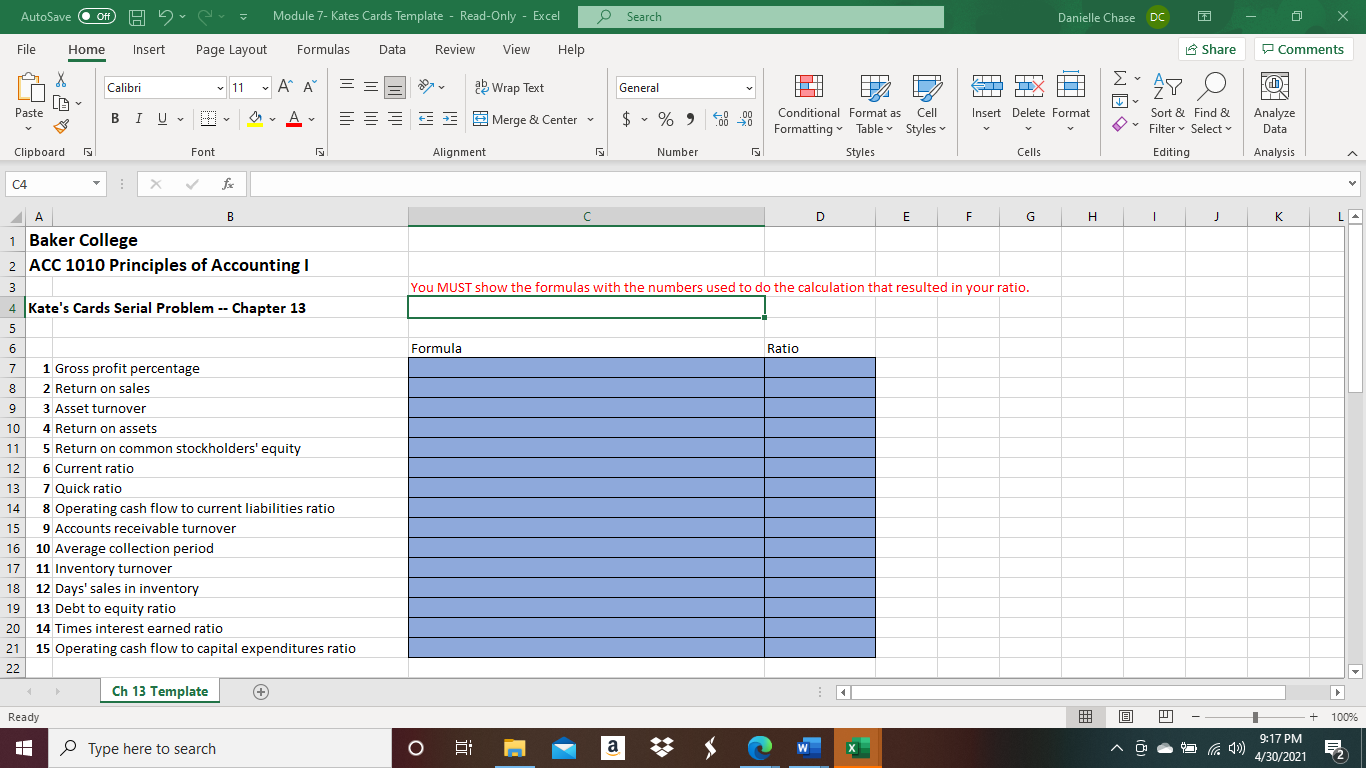The height and width of the screenshot is (768, 1366).
Task: Open Word from the Windows taskbar
Action: click(x=808, y=748)
